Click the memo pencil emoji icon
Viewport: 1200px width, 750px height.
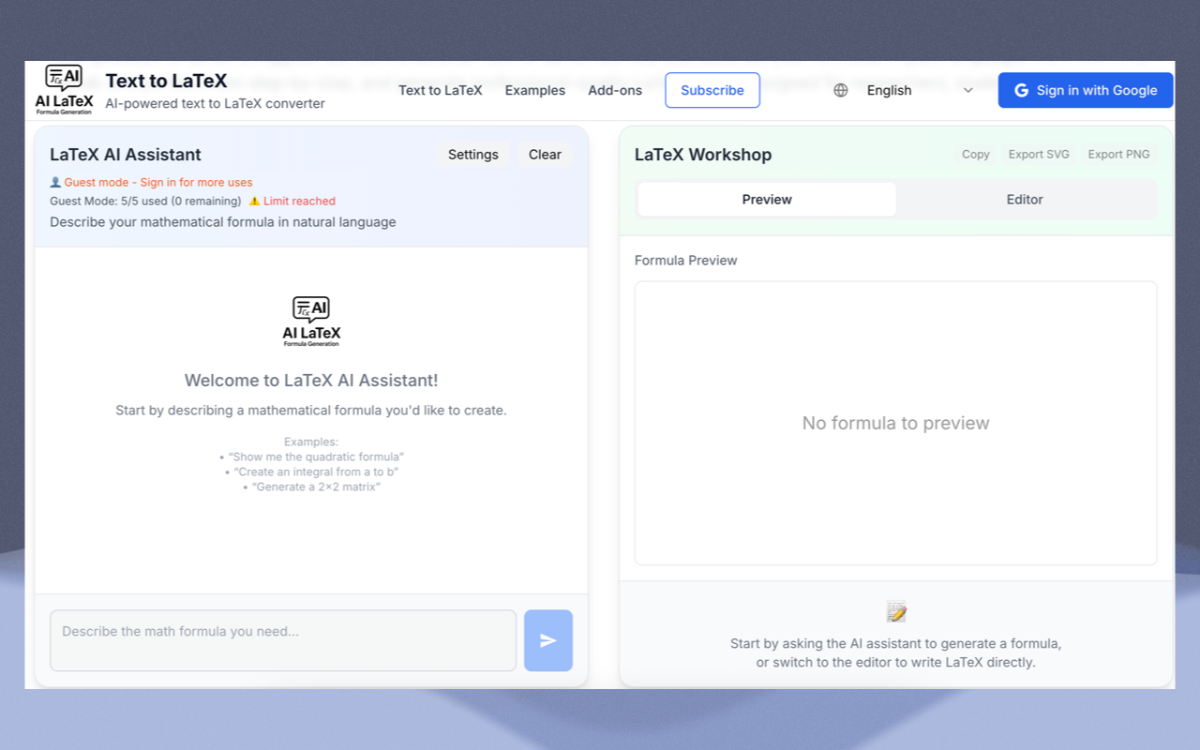[896, 612]
